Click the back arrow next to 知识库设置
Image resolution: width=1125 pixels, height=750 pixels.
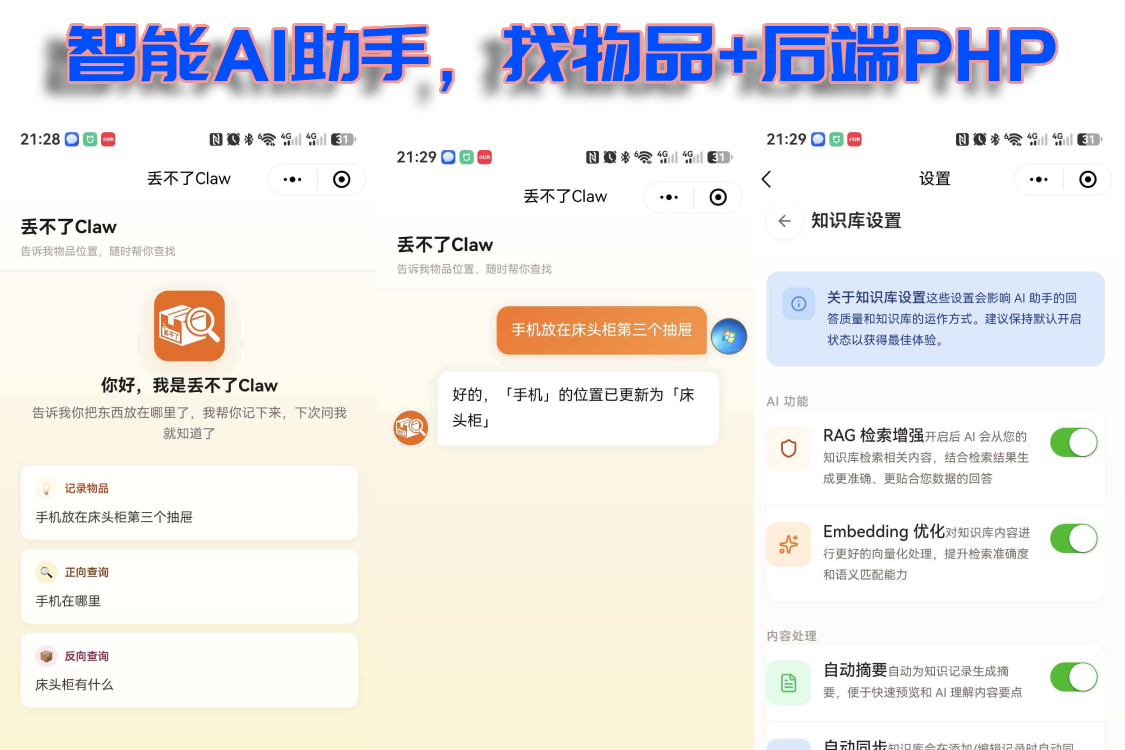[x=784, y=221]
